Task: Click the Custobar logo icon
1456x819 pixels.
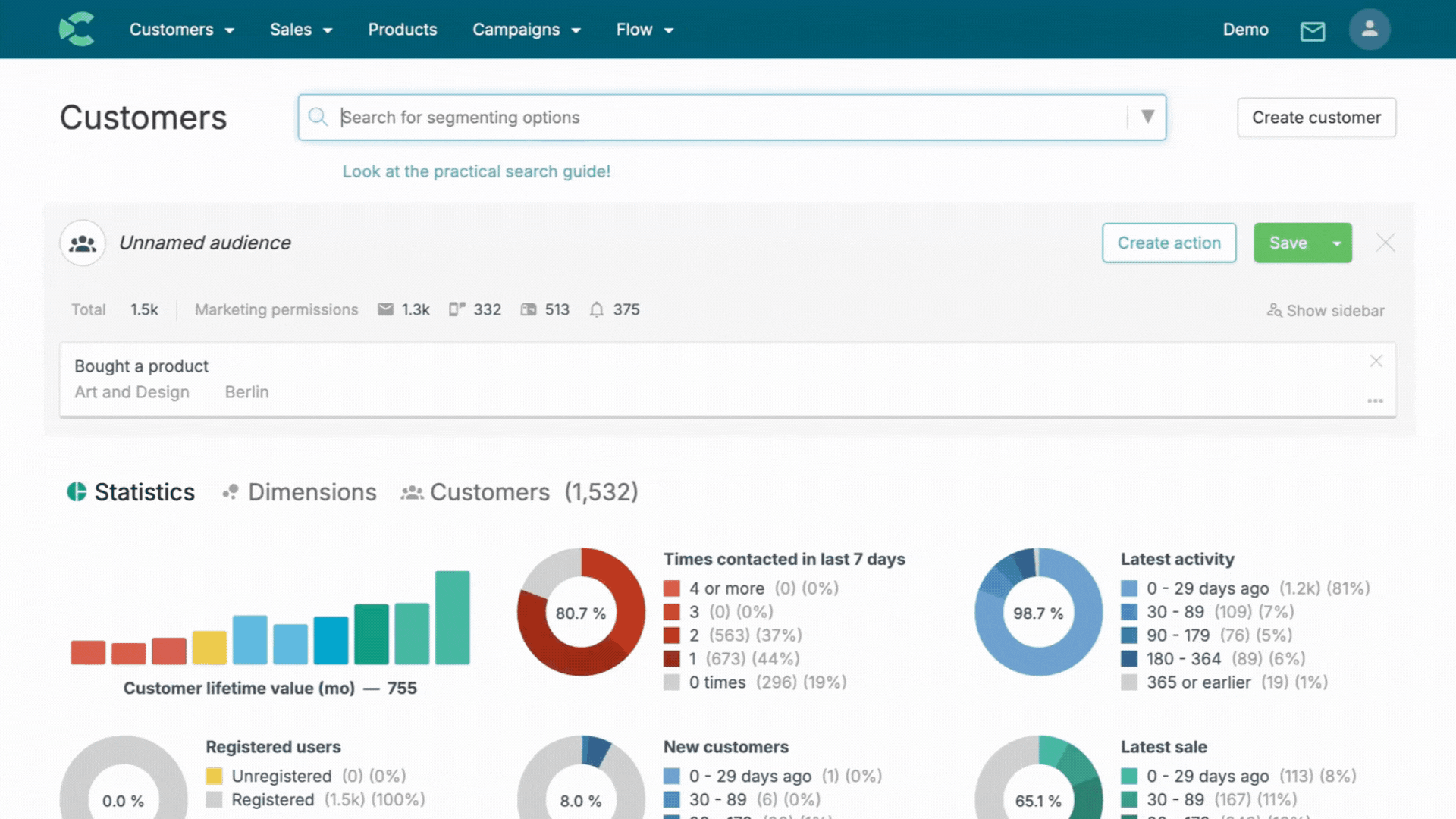Action: 77,30
